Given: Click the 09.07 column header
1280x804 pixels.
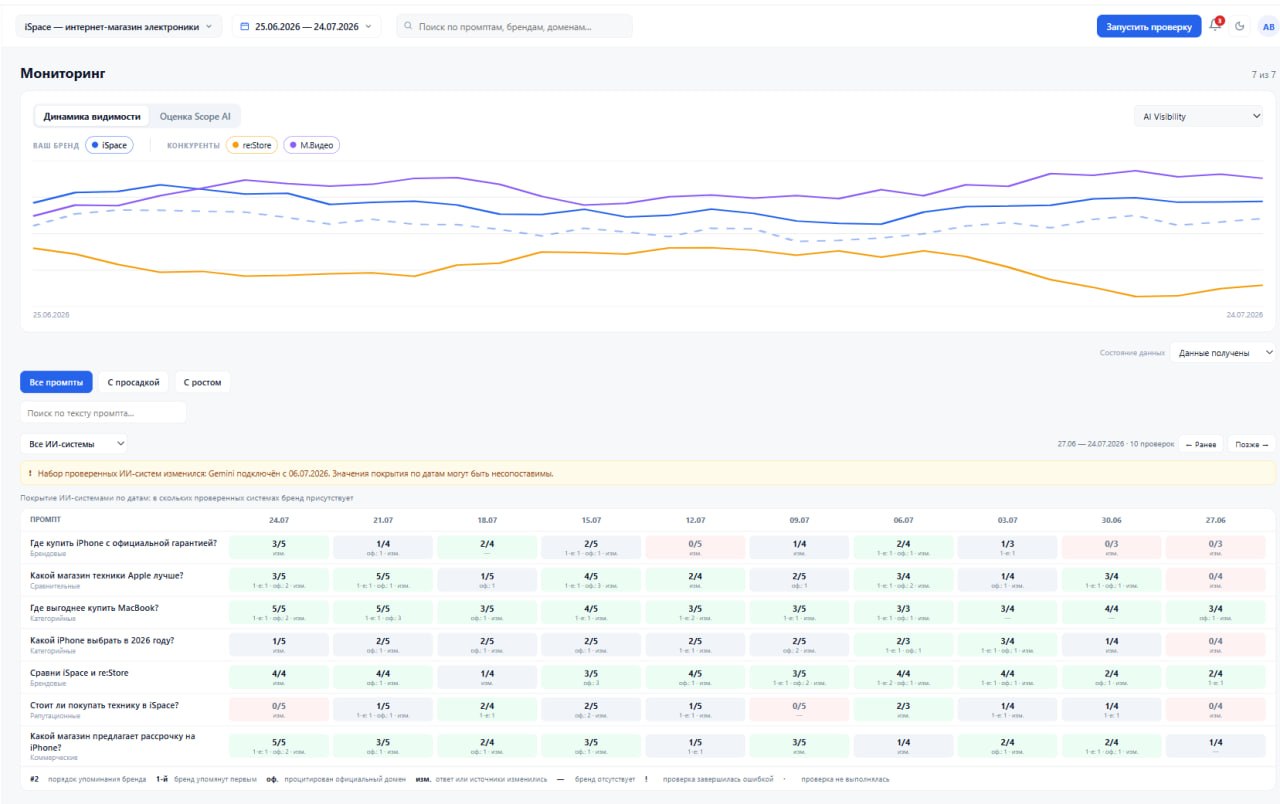Looking at the screenshot, I should click(x=799, y=520).
